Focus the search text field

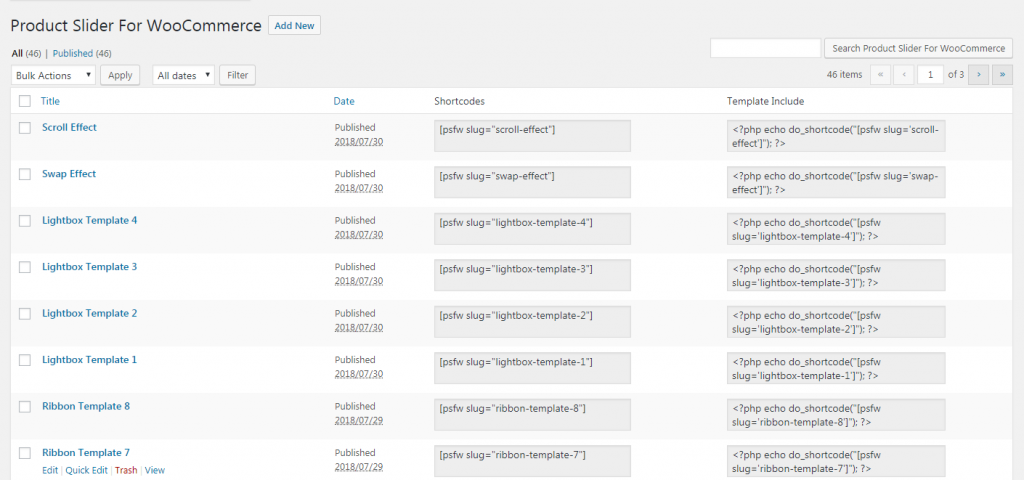(x=765, y=48)
